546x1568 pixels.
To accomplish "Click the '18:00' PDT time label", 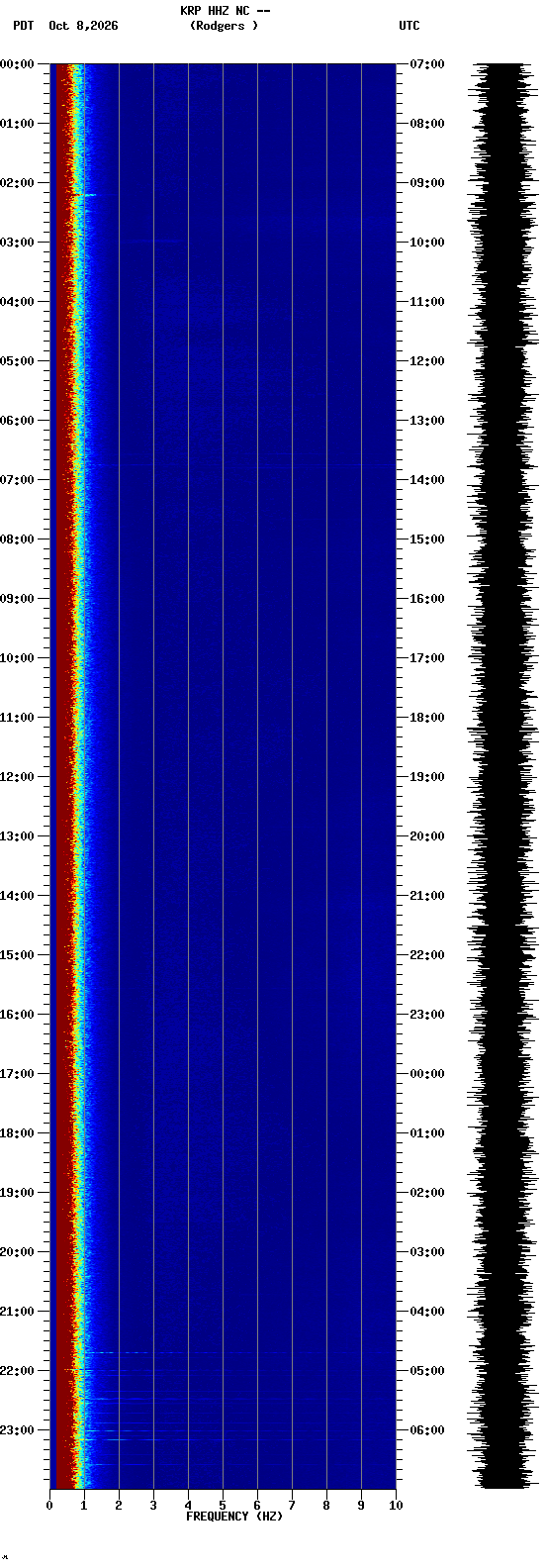I will (x=18, y=1133).
